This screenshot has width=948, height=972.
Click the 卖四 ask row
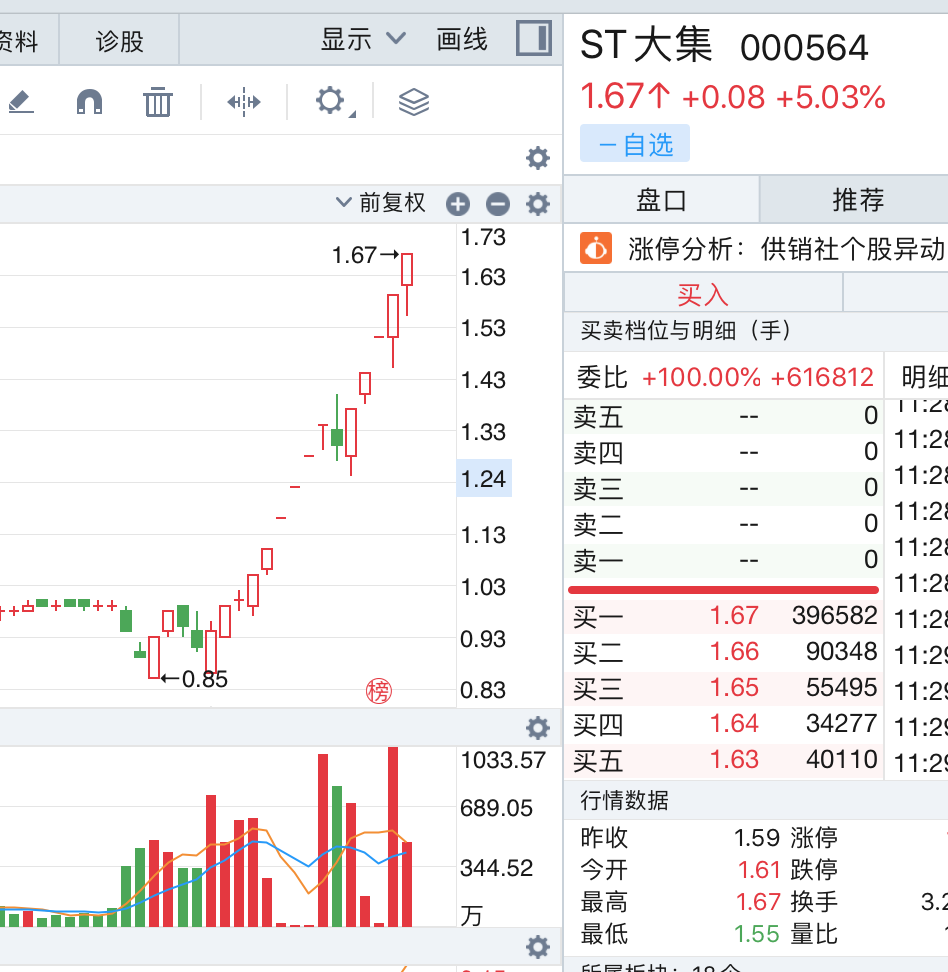click(x=724, y=452)
